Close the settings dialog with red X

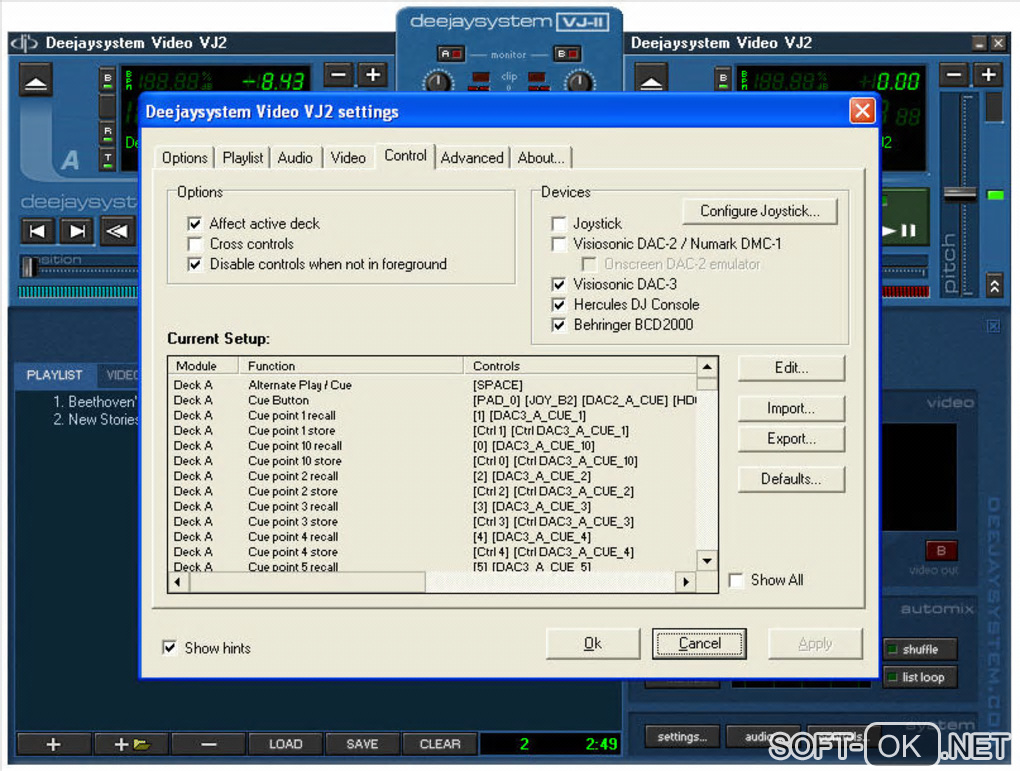(x=863, y=111)
